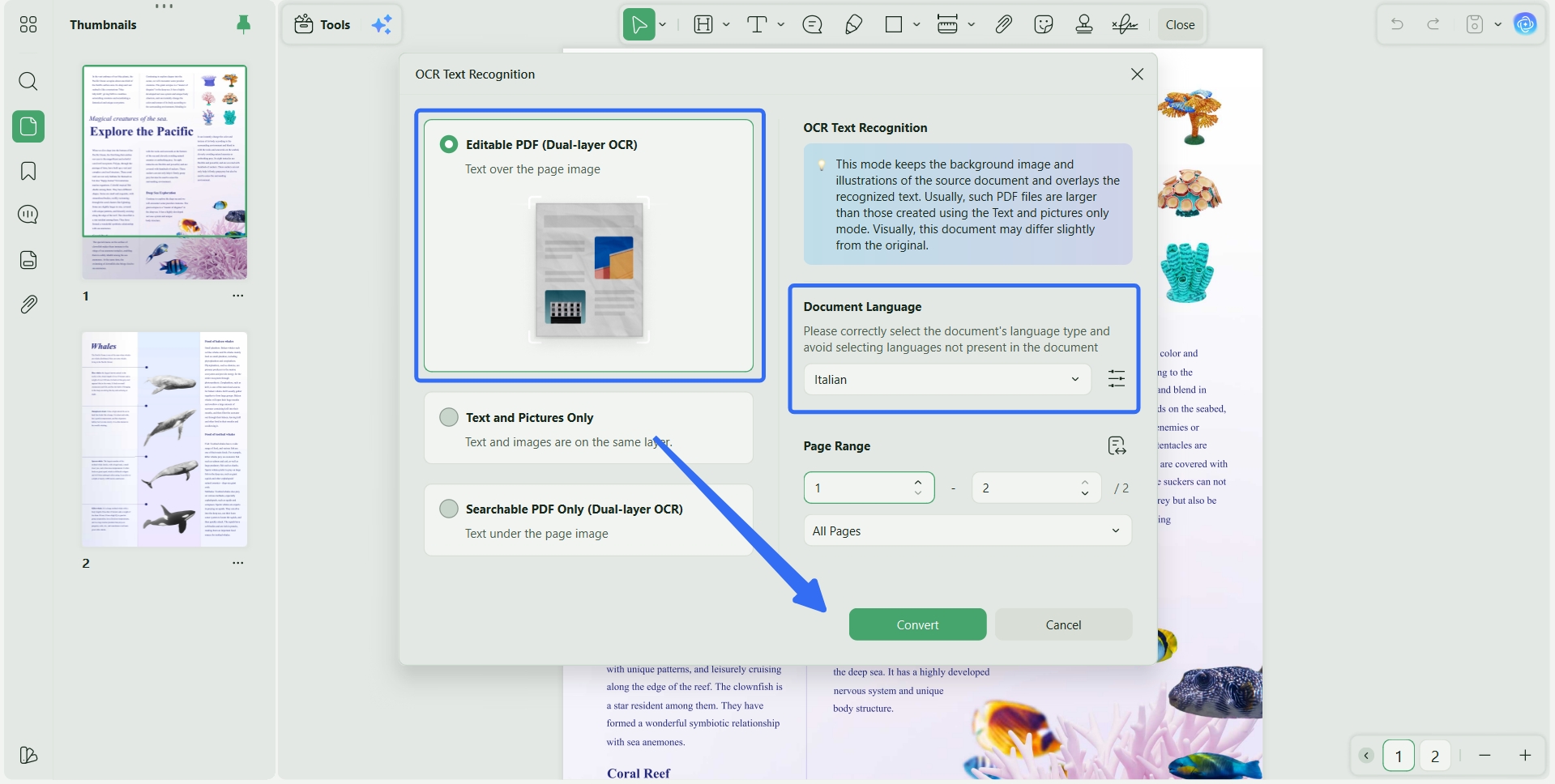Click the pencil highlighter tool icon

click(x=853, y=24)
